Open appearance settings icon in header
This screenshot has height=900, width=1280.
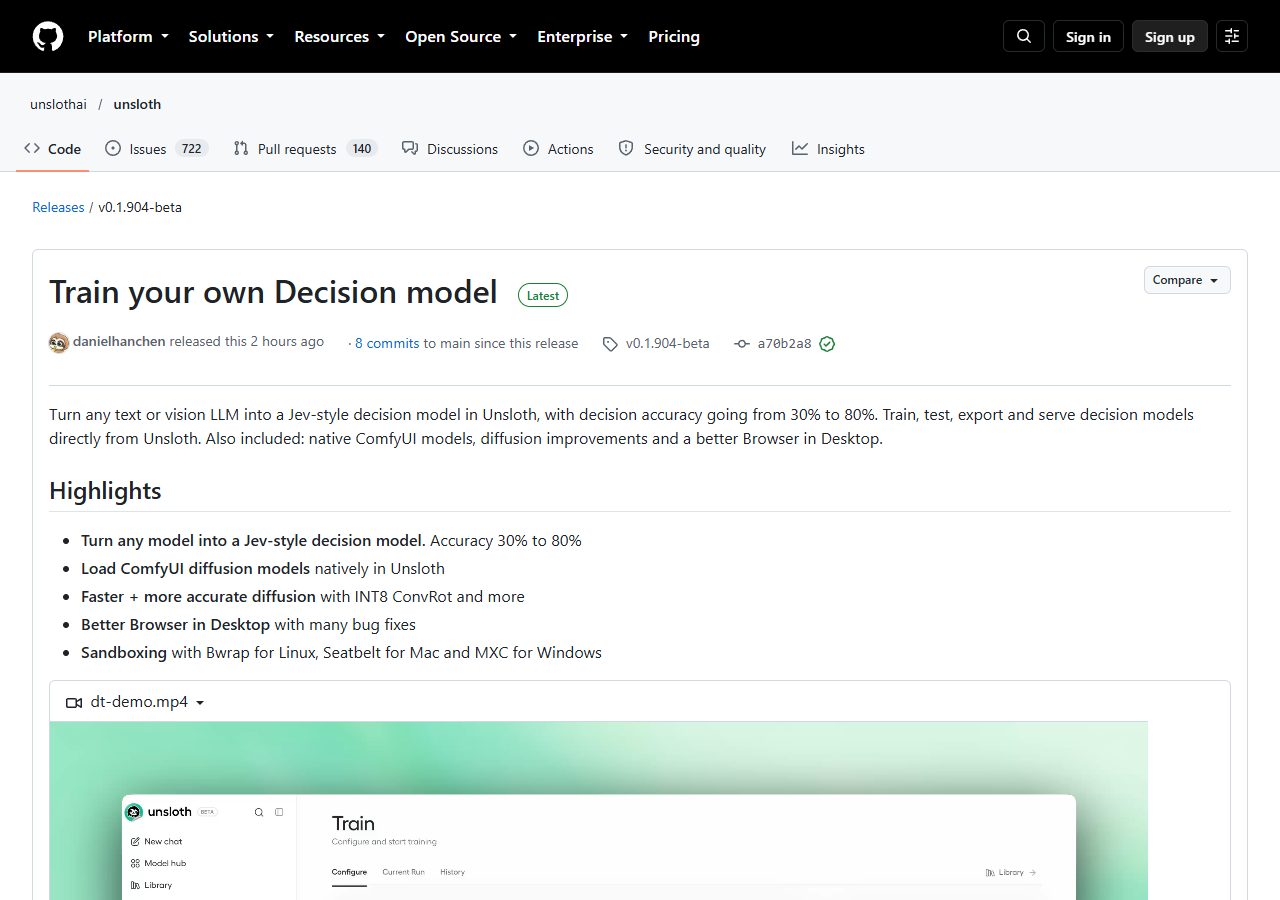pyautogui.click(x=1232, y=36)
